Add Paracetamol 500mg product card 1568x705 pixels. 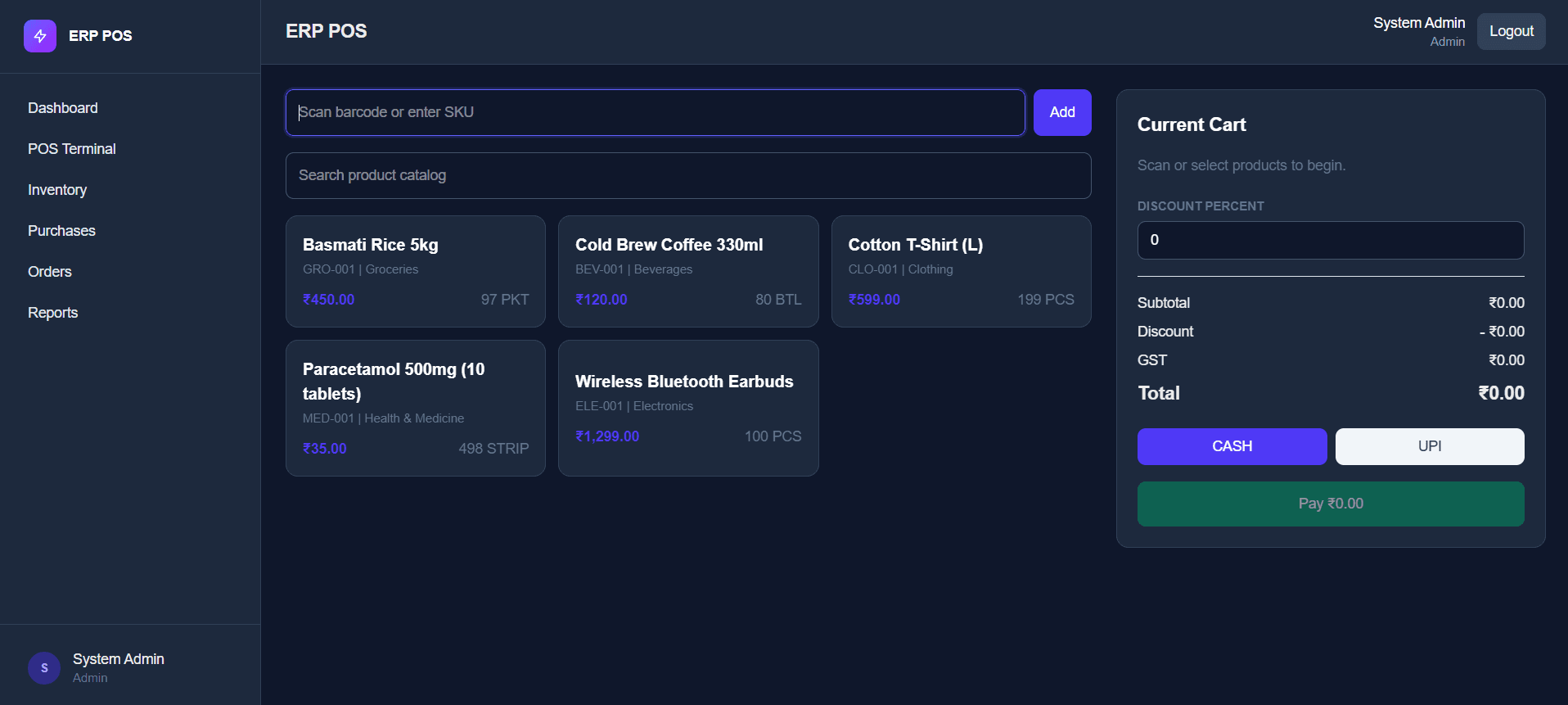(x=416, y=408)
